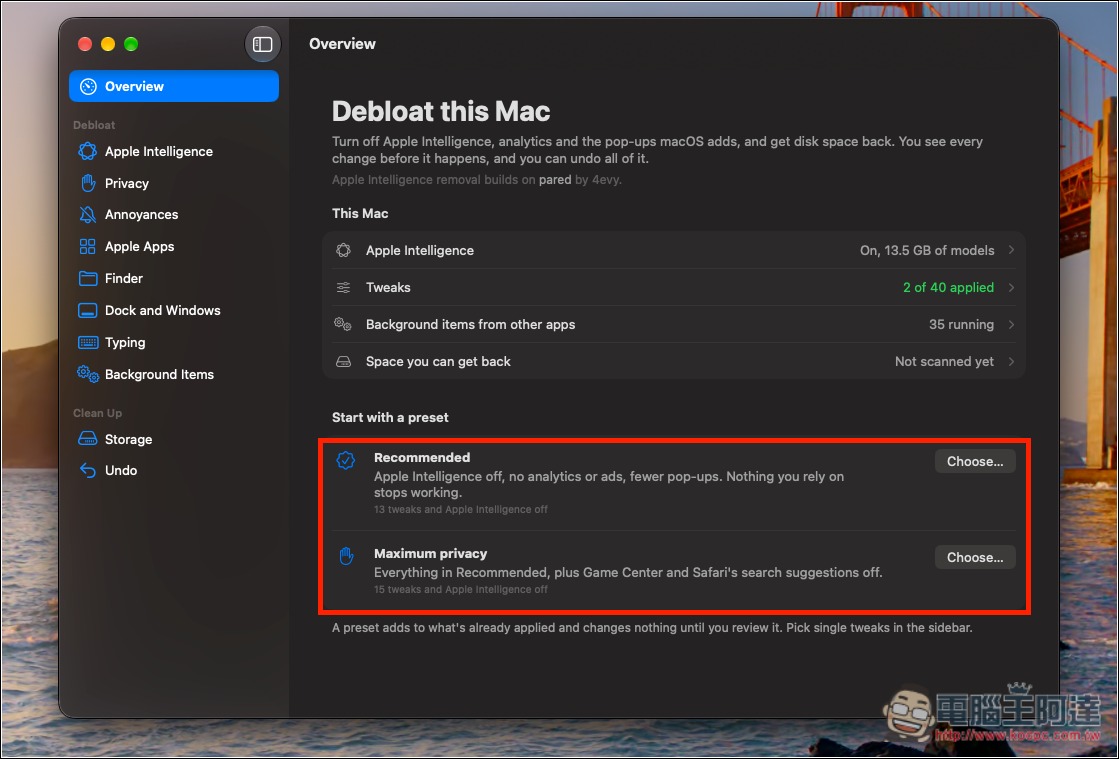Viewport: 1119px width, 759px height.
Task: Click the 'Not scanned yet' value
Action: coord(944,362)
